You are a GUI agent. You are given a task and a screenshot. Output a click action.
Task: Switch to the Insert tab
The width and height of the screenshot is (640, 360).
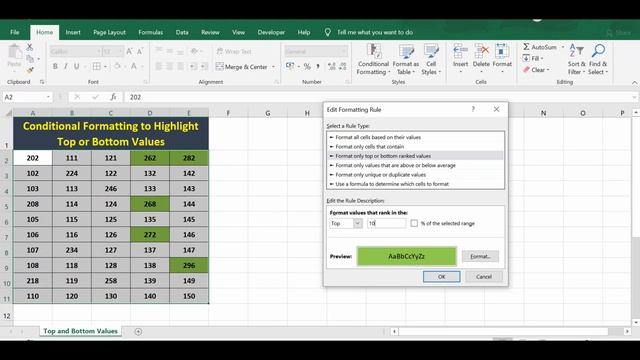(x=73, y=32)
